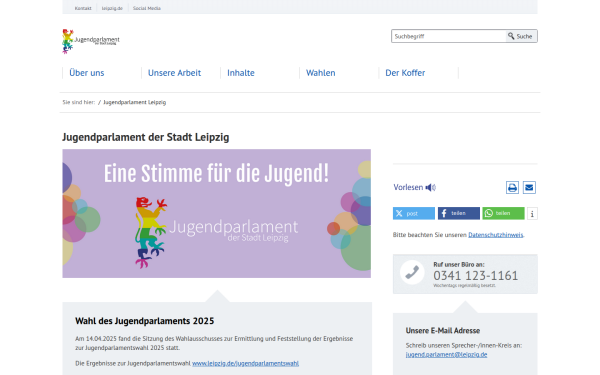The image size is (600, 375).
Task: Click the 'Sie sind hier:' breadcrumb label
Action: point(79,102)
